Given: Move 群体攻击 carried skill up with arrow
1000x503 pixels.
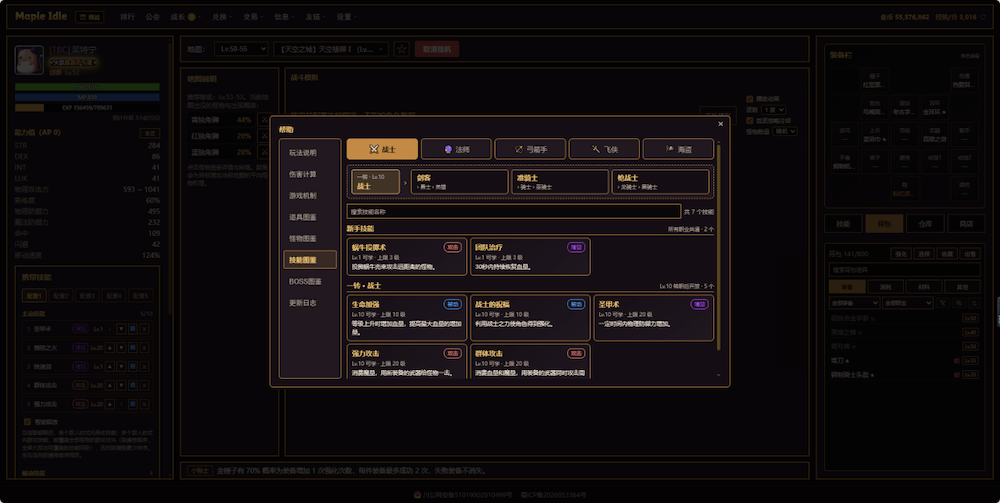Looking at the screenshot, I should coord(110,385).
